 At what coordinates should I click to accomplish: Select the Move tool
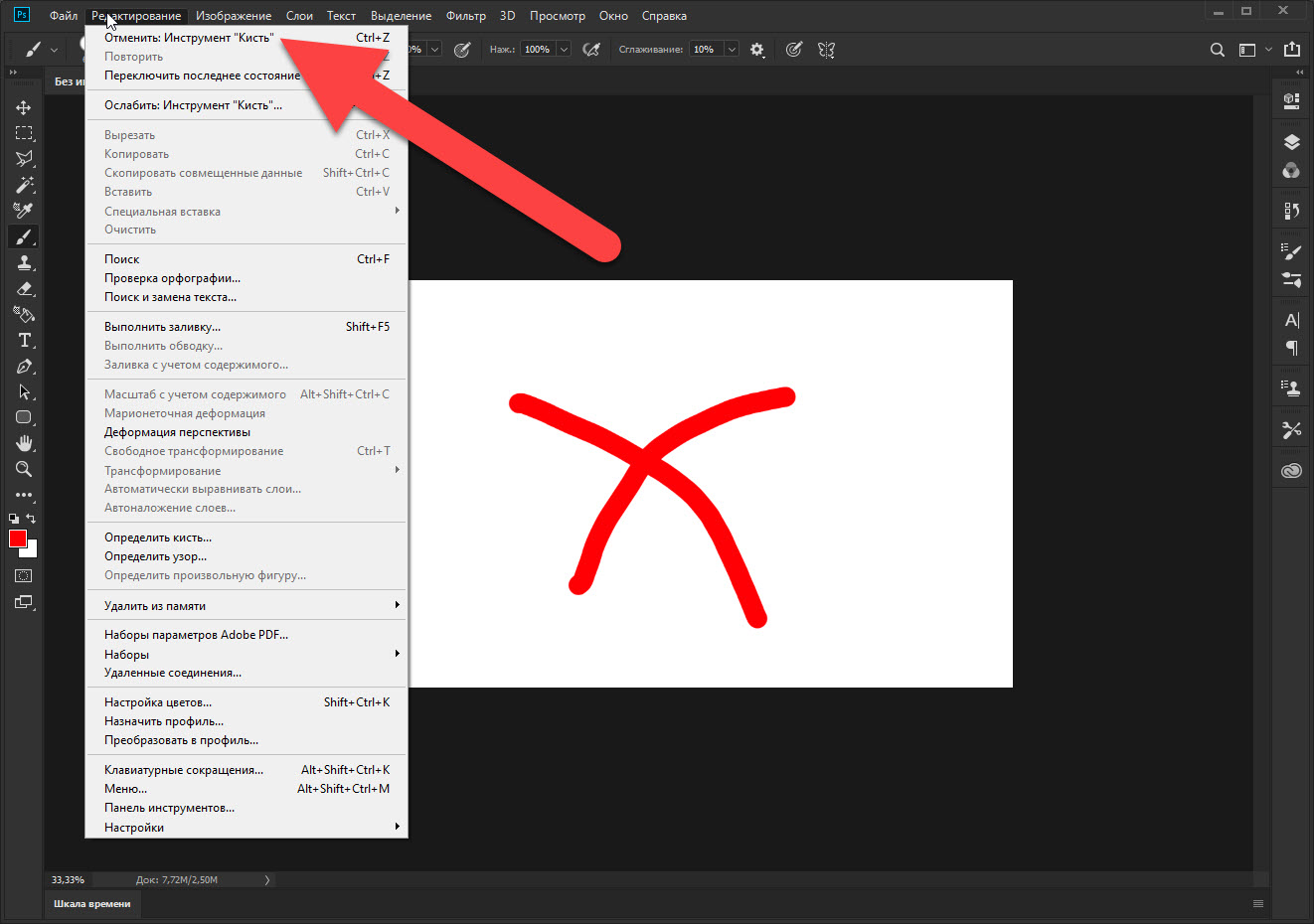click(24, 107)
